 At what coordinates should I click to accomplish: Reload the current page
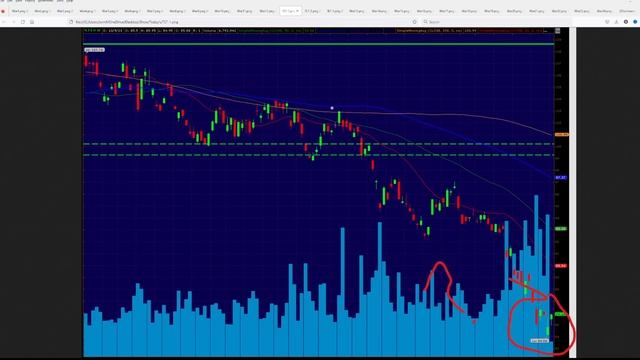(x=23, y=22)
